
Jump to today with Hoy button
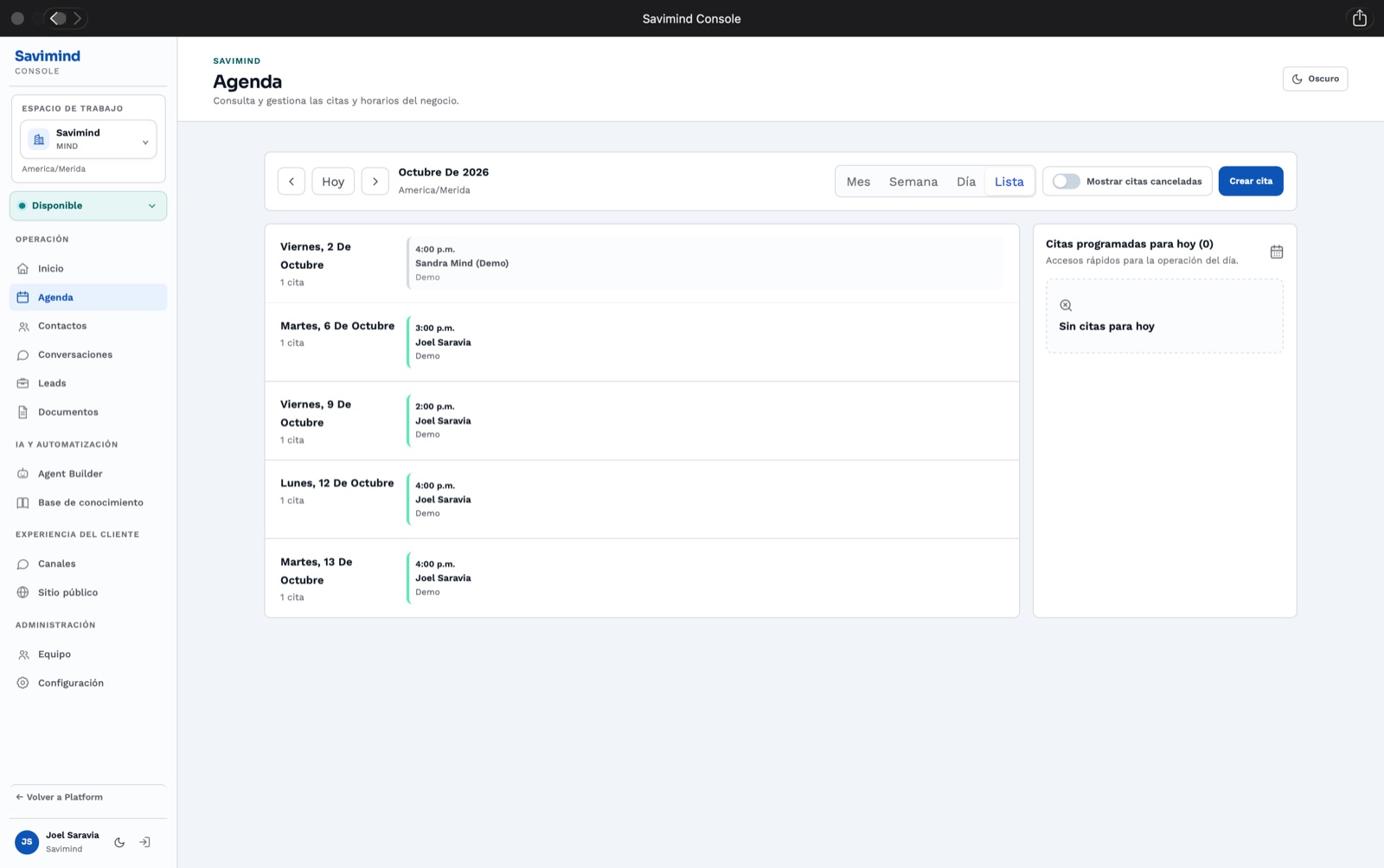[333, 182]
